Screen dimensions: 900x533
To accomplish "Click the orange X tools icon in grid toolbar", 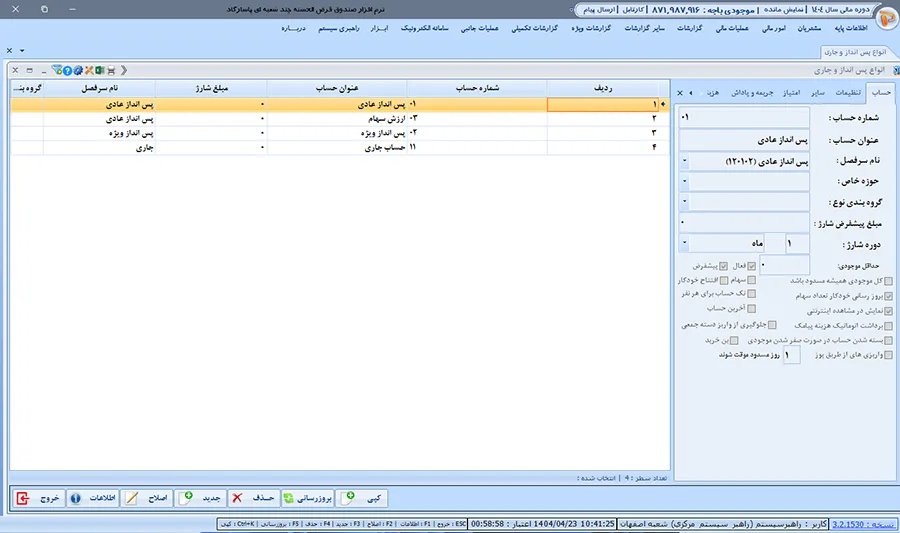I will pyautogui.click(x=89, y=71).
